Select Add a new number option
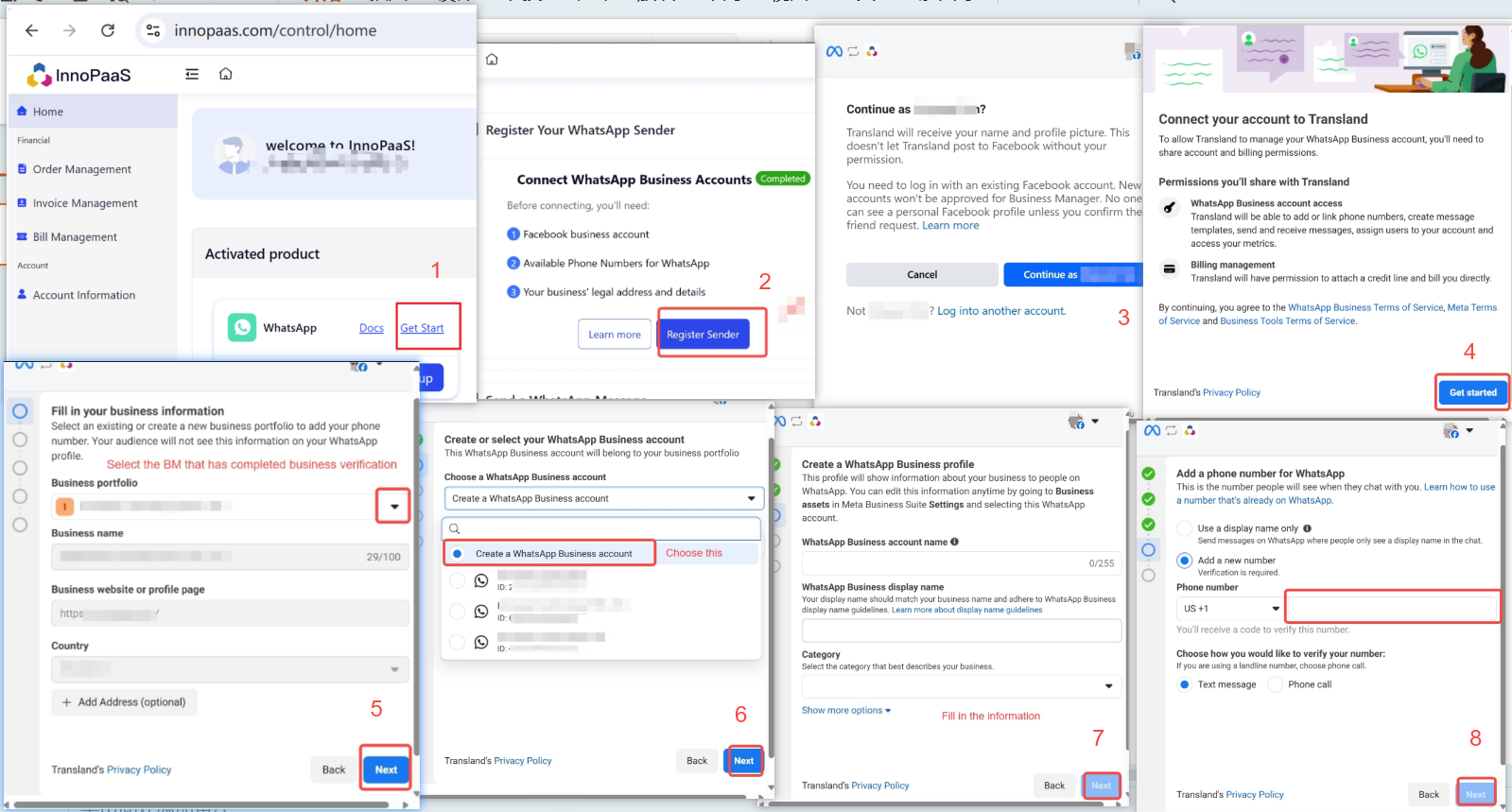 tap(1185, 561)
